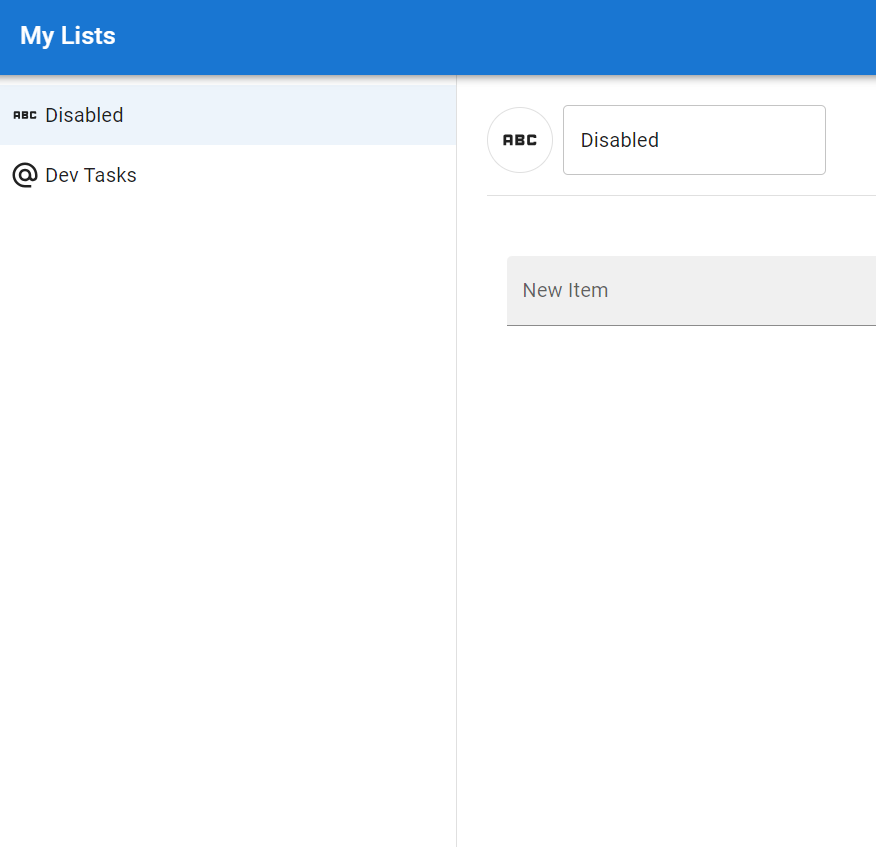
Task: Click the My Lists header title
Action: 68,36
